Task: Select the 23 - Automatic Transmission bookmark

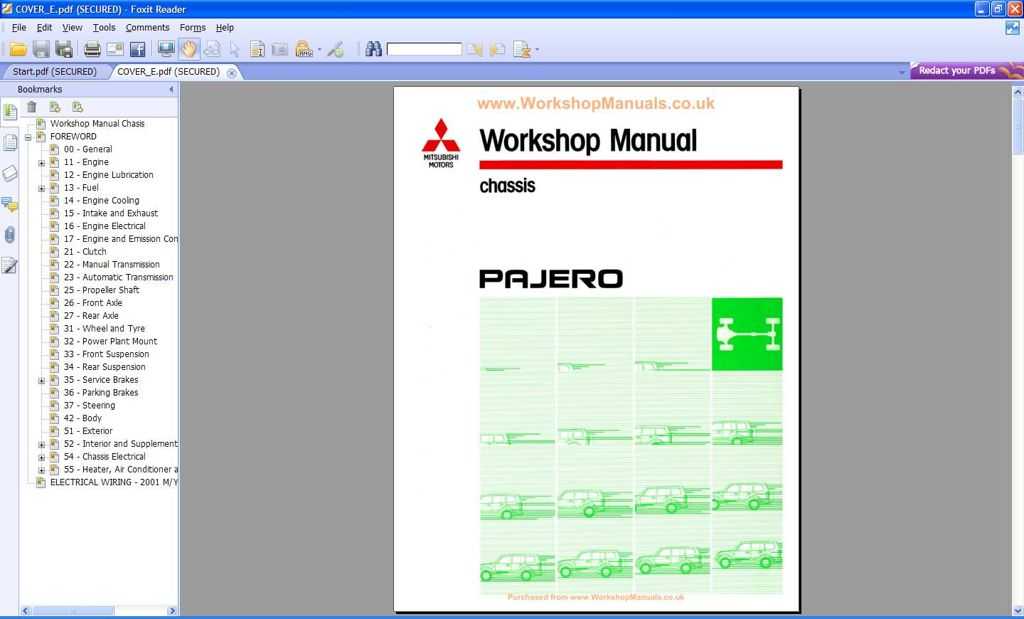Action: (118, 278)
